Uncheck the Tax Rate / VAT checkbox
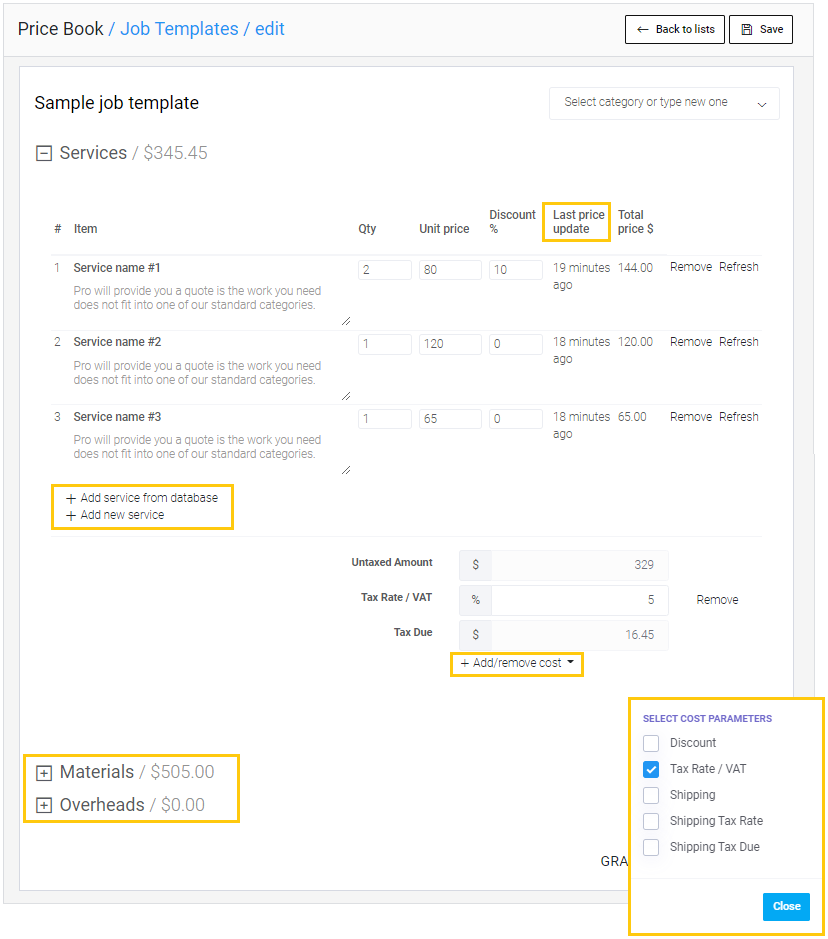The width and height of the screenshot is (828, 939). pos(651,769)
